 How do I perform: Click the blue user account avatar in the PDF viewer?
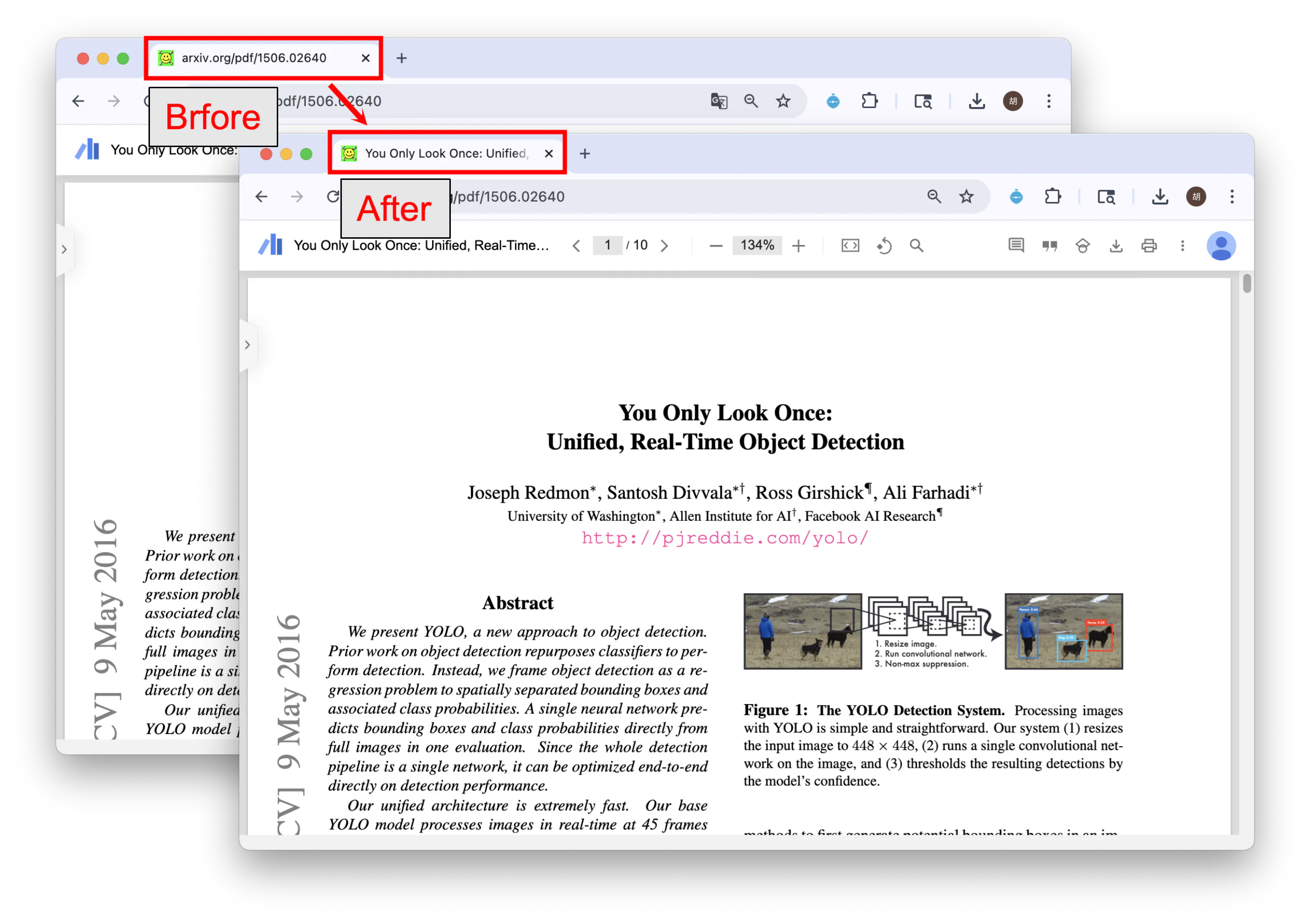(1221, 246)
